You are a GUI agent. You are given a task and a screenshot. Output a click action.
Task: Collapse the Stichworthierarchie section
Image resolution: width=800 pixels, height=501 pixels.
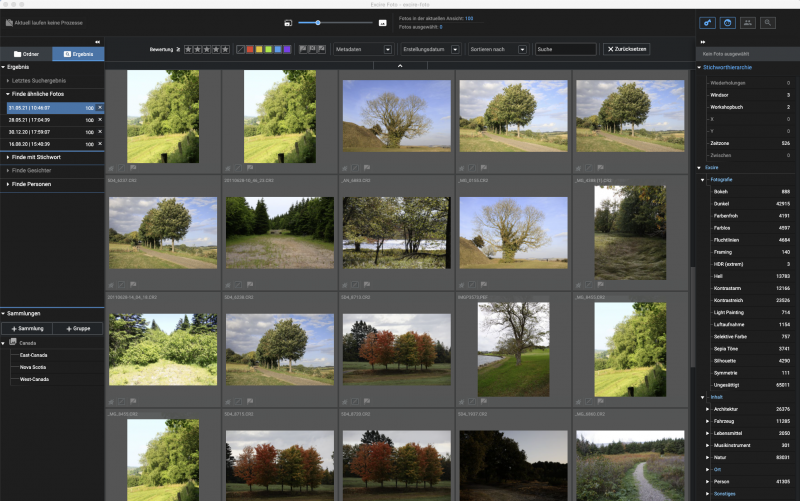(x=699, y=67)
